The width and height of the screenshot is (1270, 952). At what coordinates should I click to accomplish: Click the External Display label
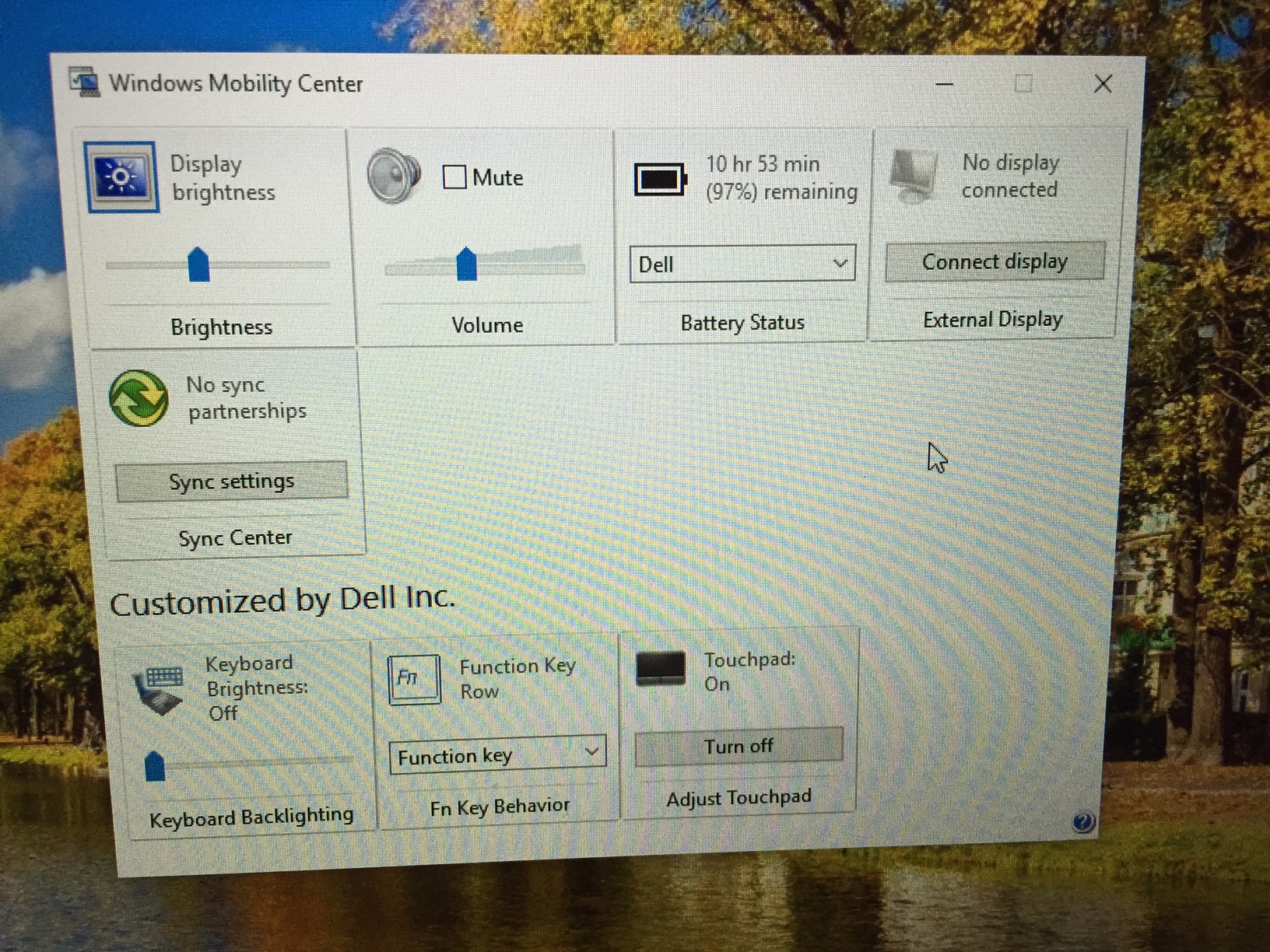pos(993,320)
